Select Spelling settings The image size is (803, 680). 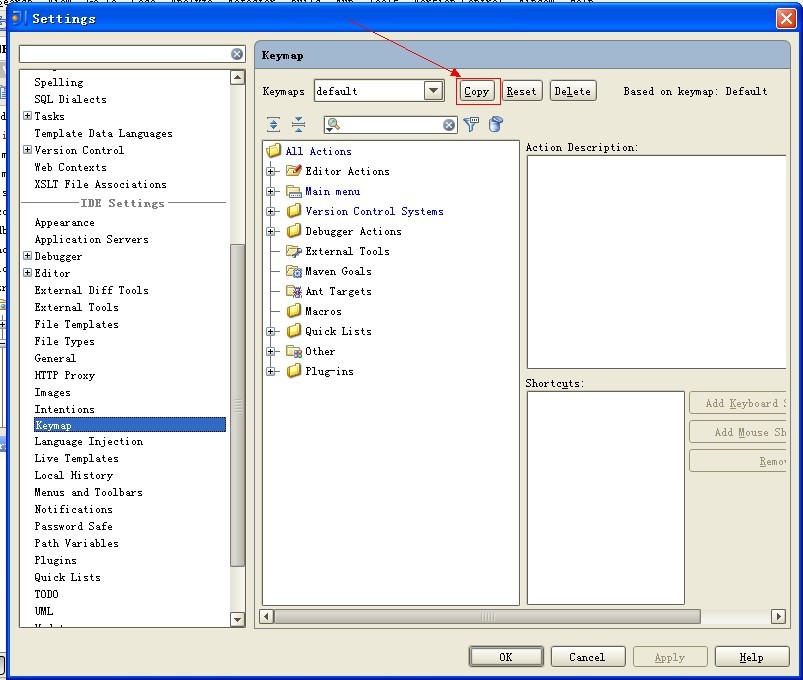(58, 82)
